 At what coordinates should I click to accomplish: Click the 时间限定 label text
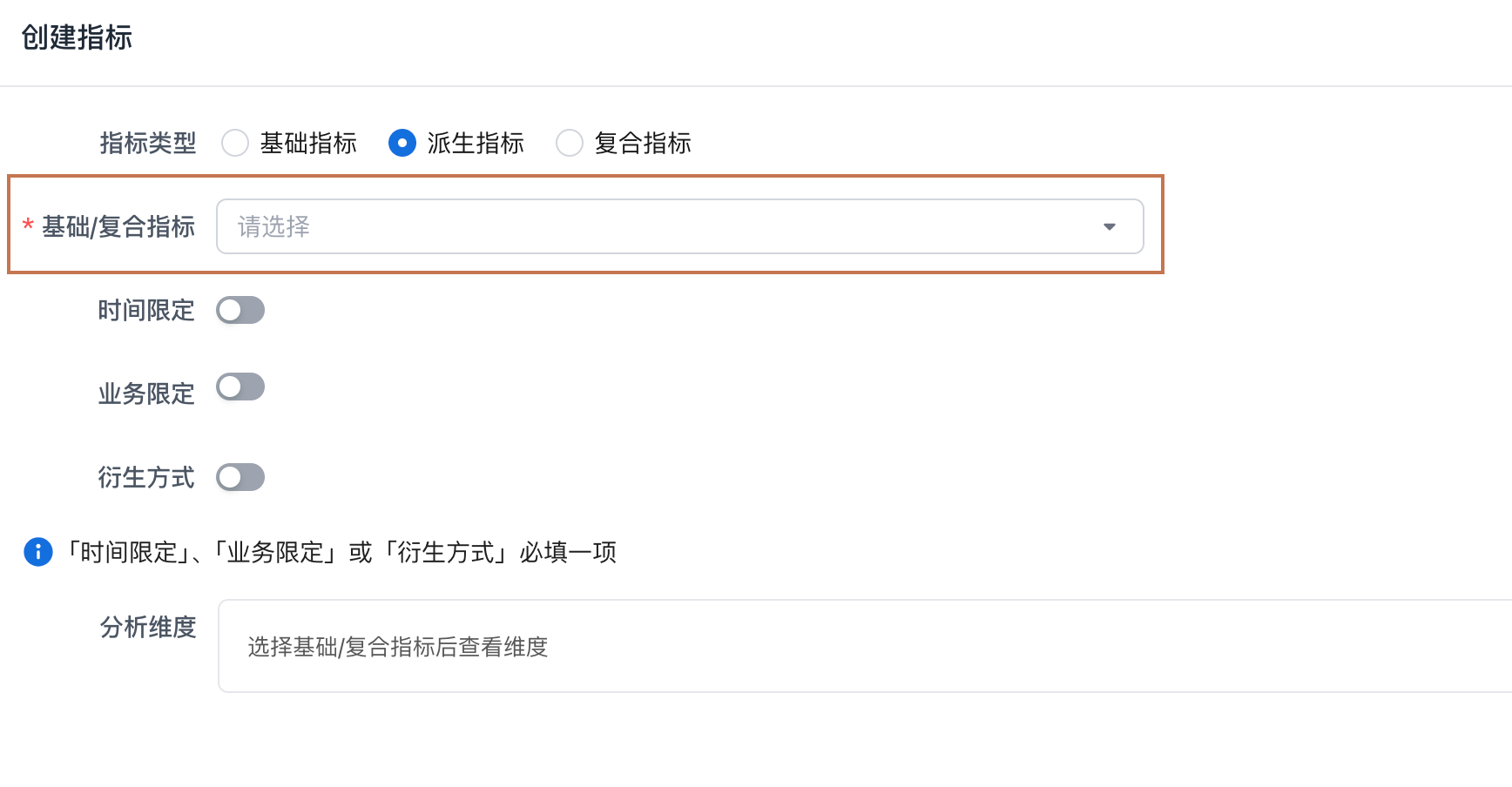click(146, 310)
